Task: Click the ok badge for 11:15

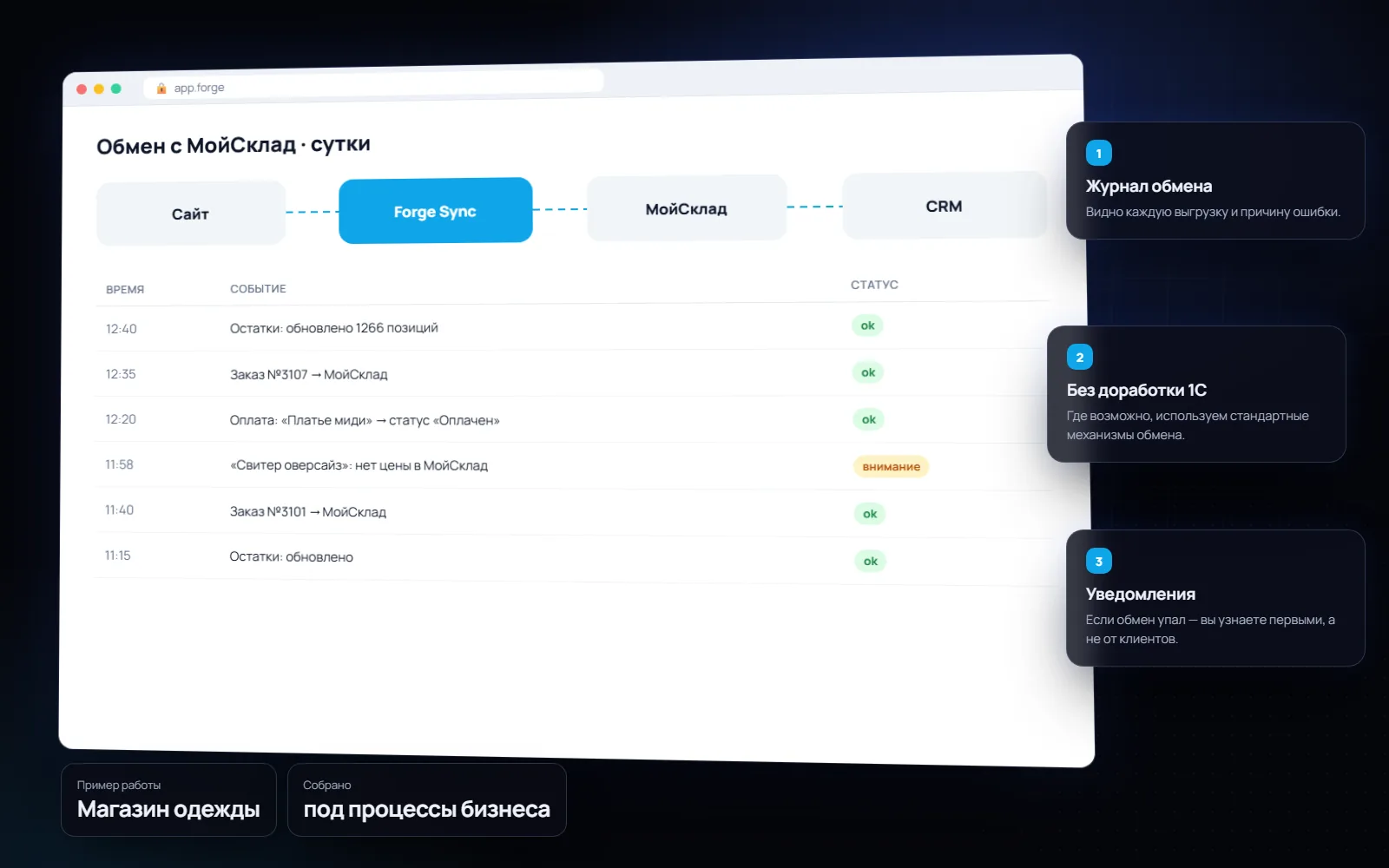Action: coord(871,561)
